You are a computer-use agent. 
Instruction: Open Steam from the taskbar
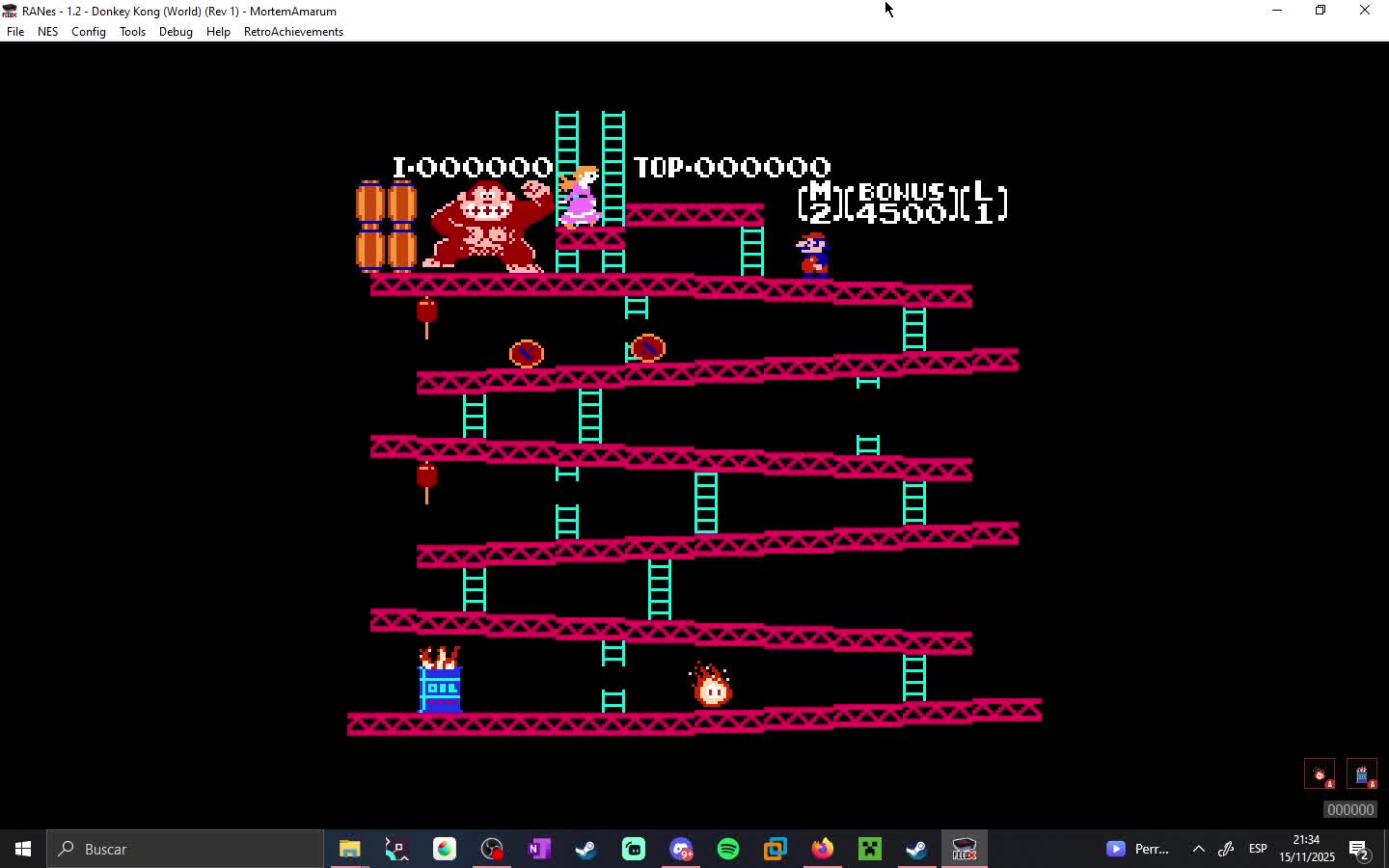click(x=585, y=849)
